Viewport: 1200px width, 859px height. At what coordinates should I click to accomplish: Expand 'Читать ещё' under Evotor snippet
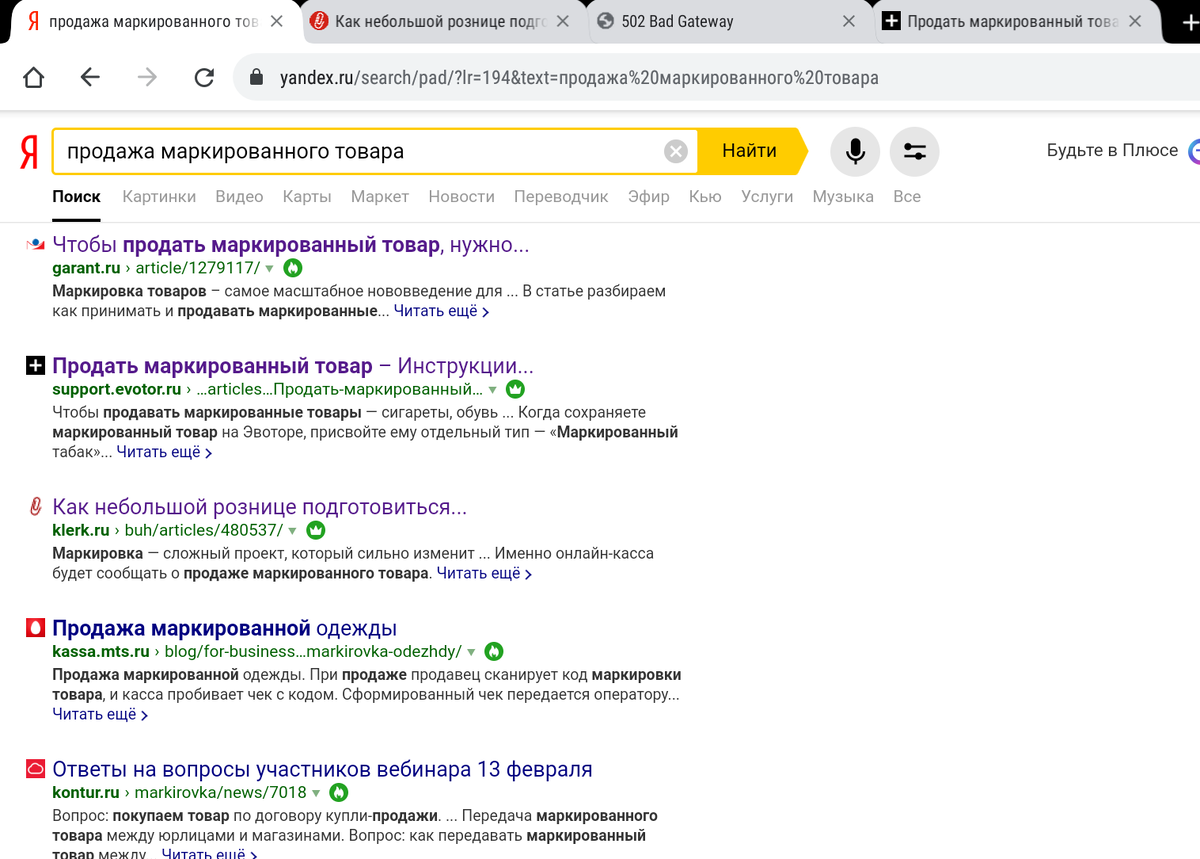pos(165,452)
